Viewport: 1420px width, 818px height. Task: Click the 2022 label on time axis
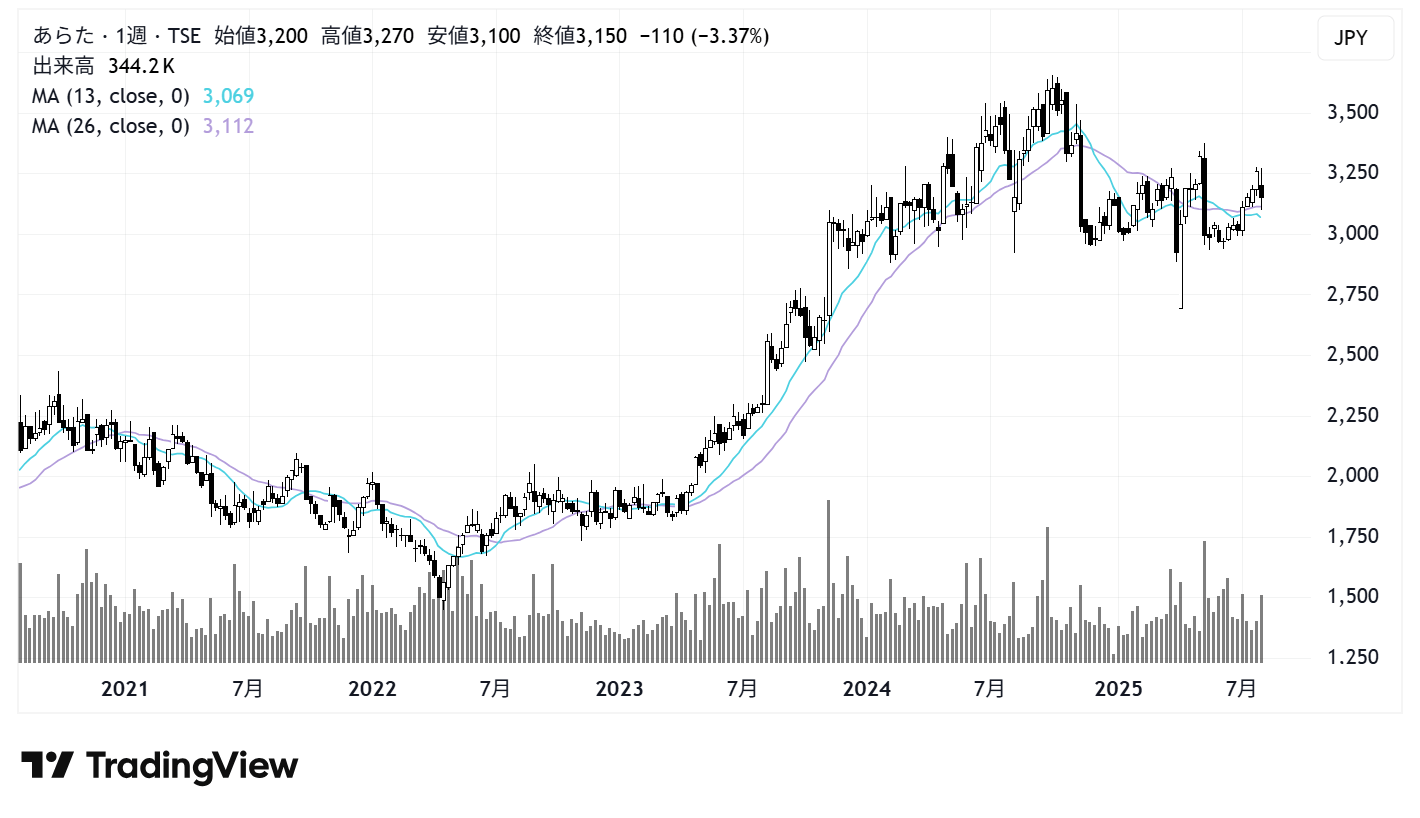click(372, 689)
